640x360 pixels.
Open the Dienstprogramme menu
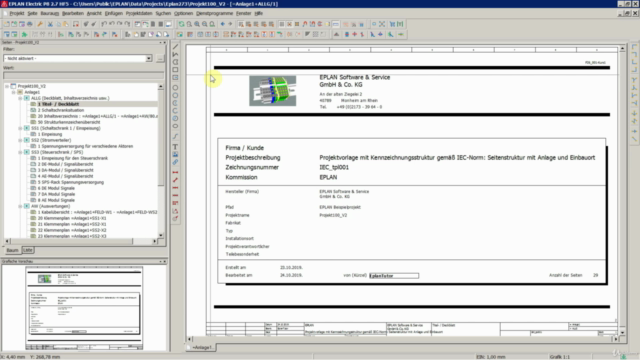point(214,13)
